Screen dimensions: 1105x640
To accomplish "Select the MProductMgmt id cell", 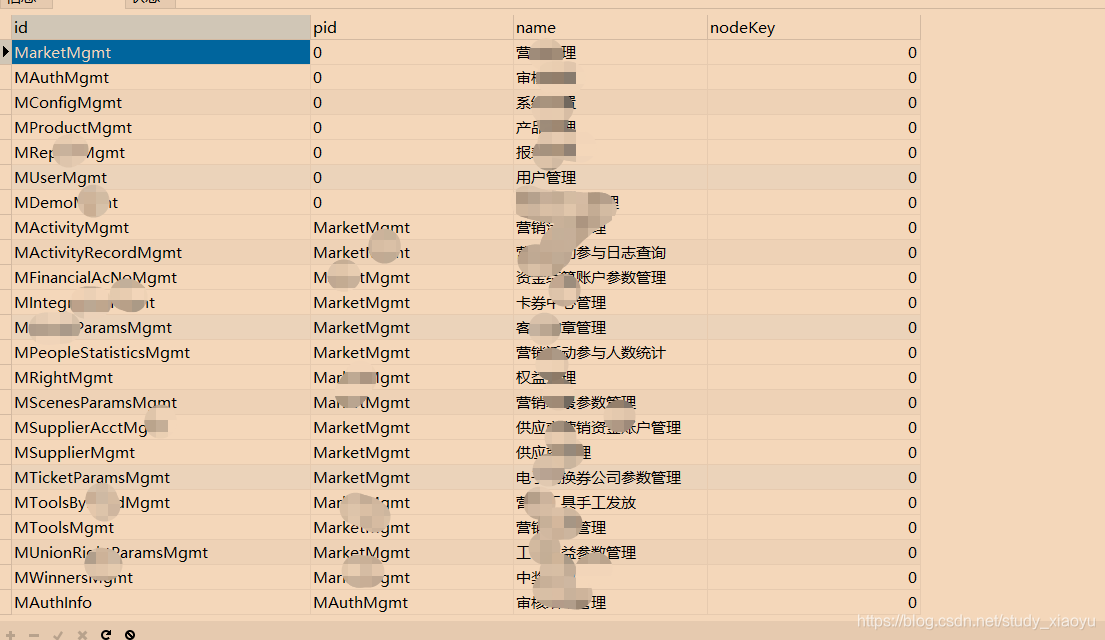I will [161, 128].
